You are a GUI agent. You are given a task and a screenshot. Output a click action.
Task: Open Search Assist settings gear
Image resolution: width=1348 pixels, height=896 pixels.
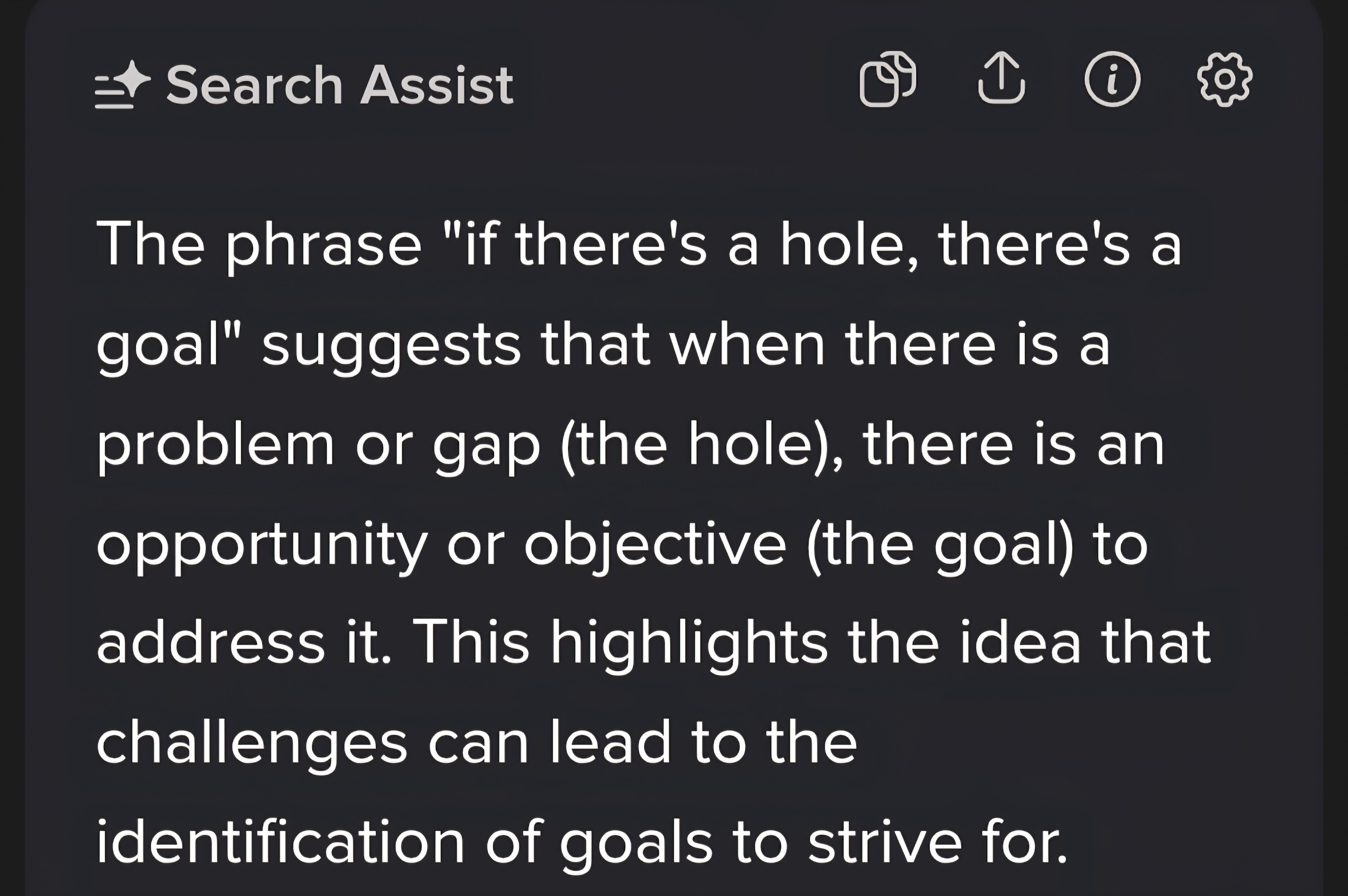click(x=1225, y=79)
